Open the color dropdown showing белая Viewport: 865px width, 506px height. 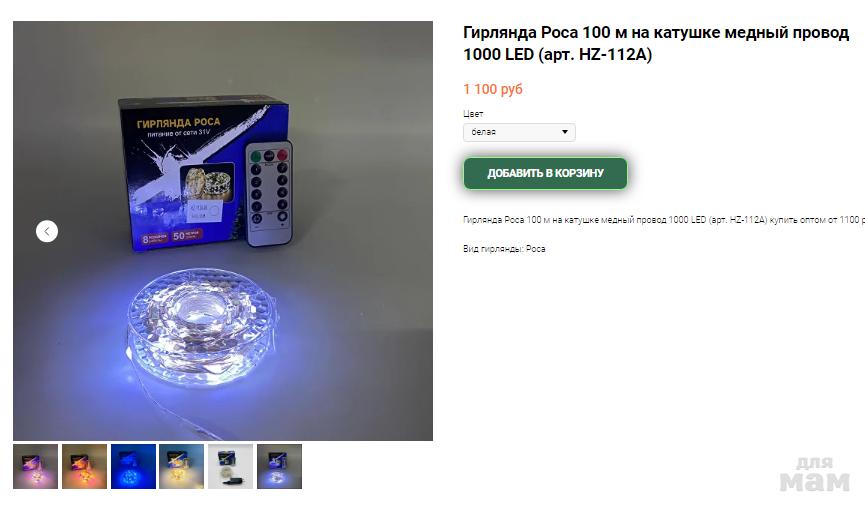519,132
